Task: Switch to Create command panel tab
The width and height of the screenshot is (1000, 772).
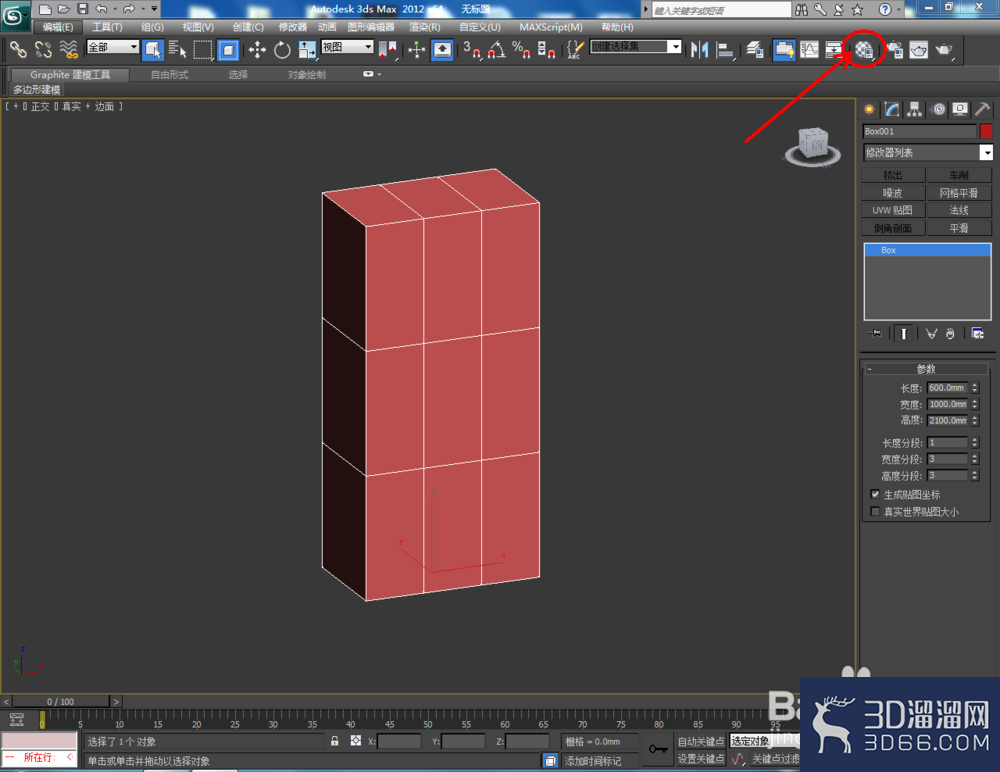Action: (869, 110)
